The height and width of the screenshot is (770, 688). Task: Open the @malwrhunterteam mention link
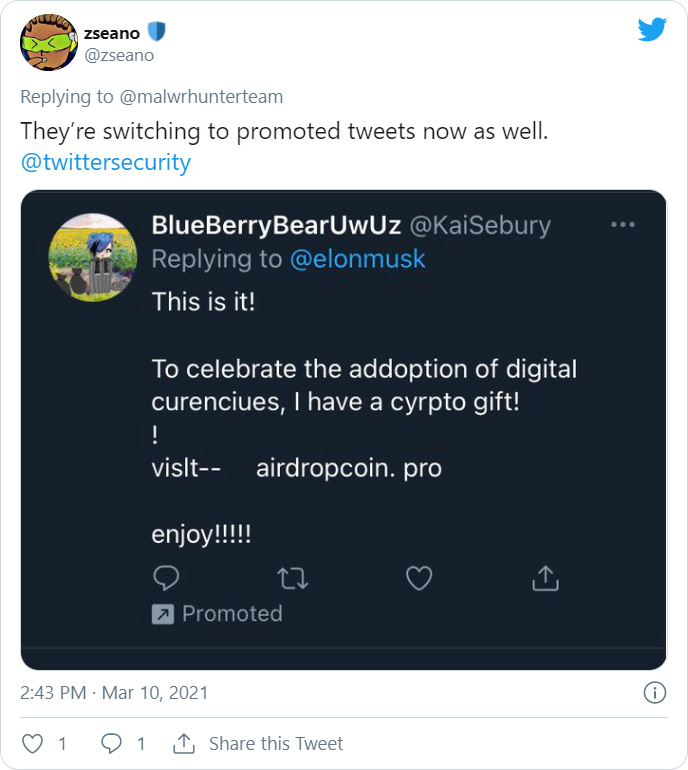click(x=214, y=96)
